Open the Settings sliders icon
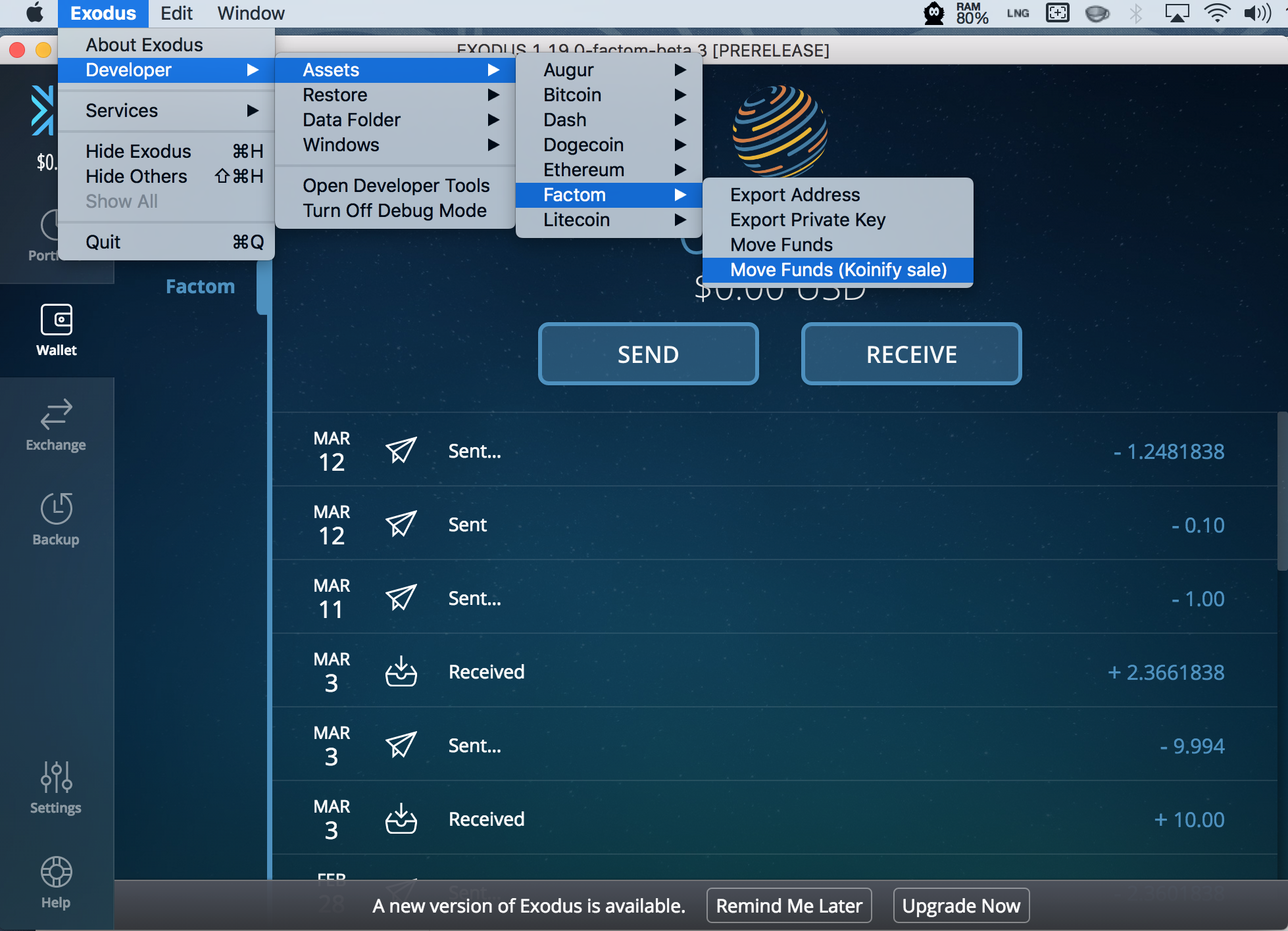 (x=57, y=776)
